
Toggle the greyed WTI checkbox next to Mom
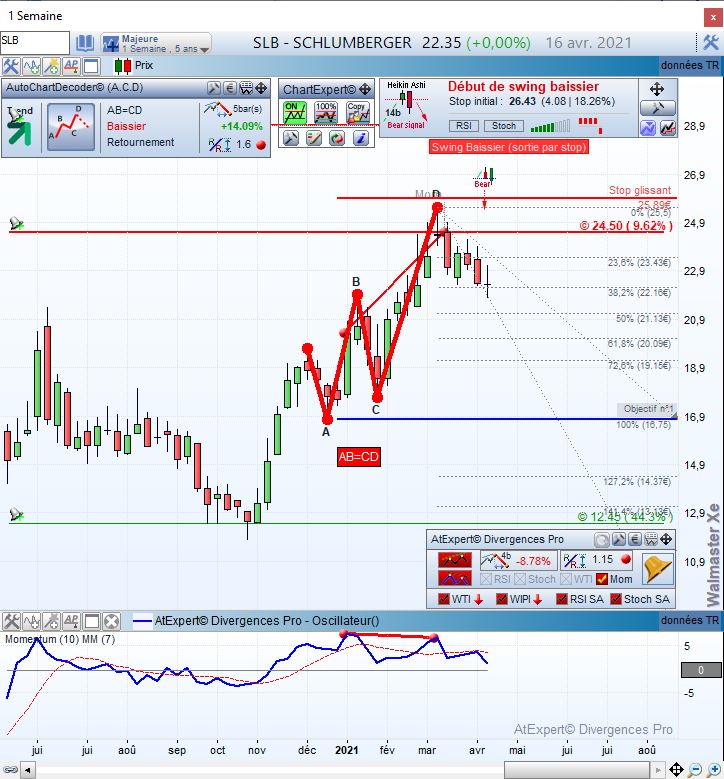(565, 579)
